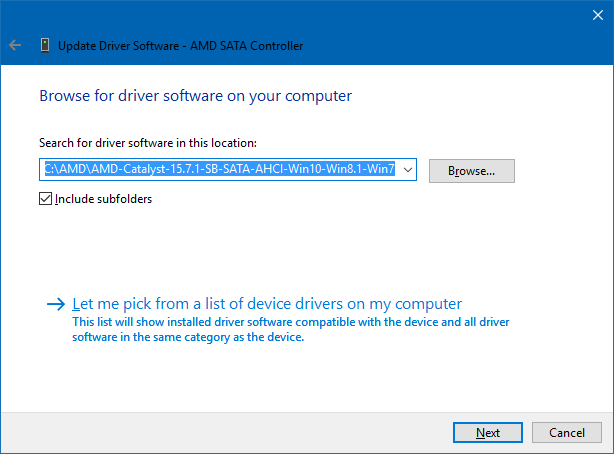Cancel the driver update wizard
614x454 pixels.
click(567, 432)
